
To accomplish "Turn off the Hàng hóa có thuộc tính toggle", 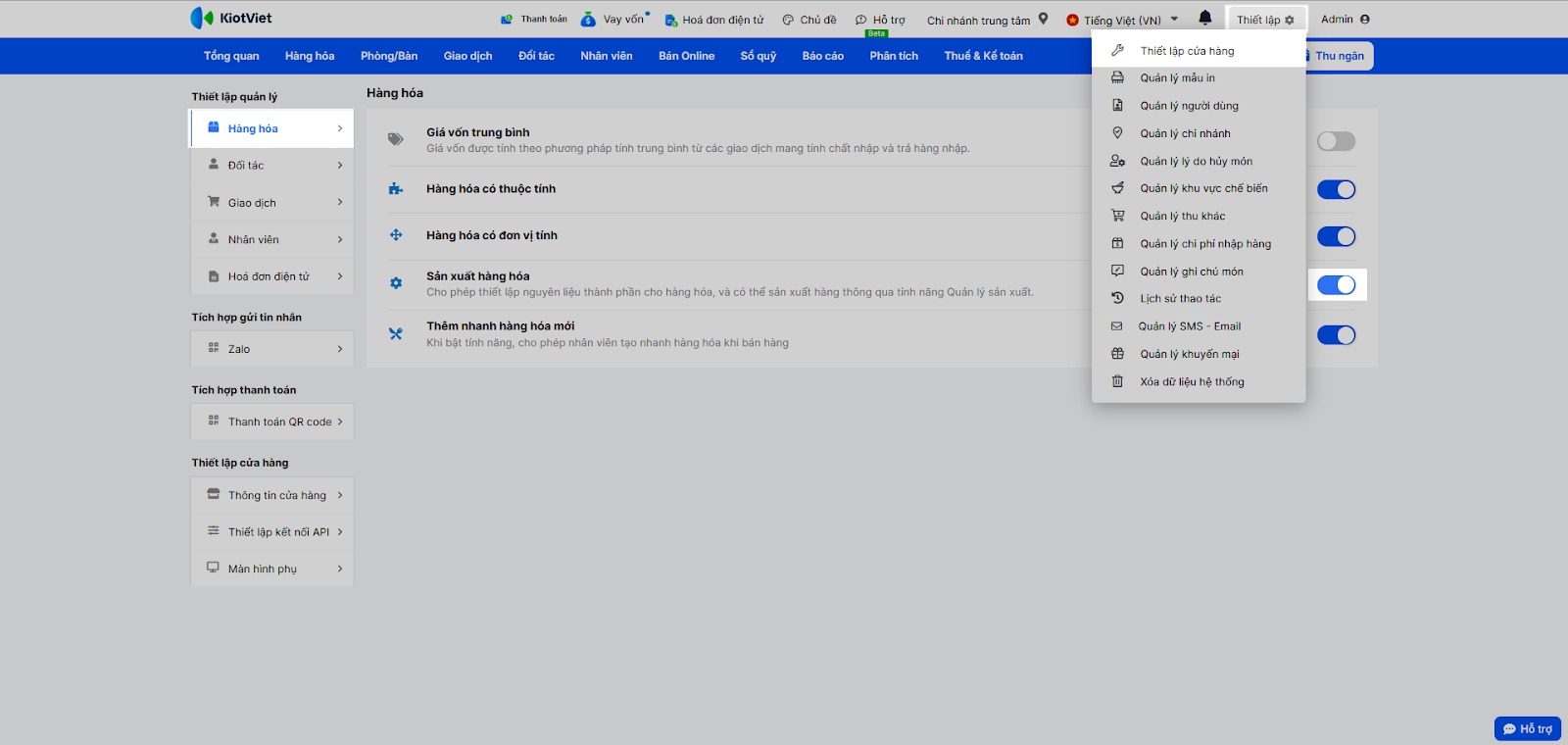I will (x=1336, y=189).
